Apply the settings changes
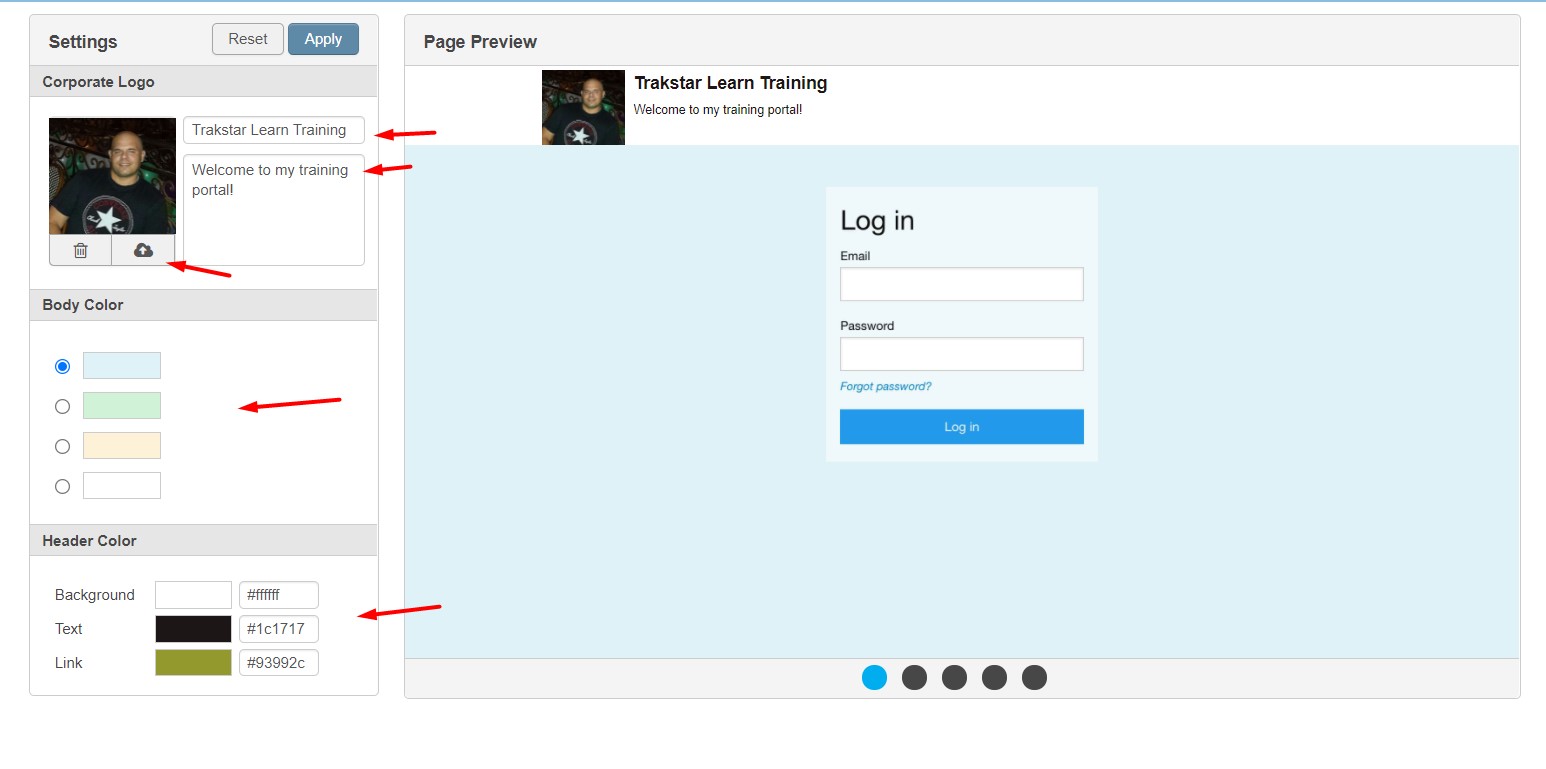This screenshot has height=769, width=1546. [x=323, y=39]
